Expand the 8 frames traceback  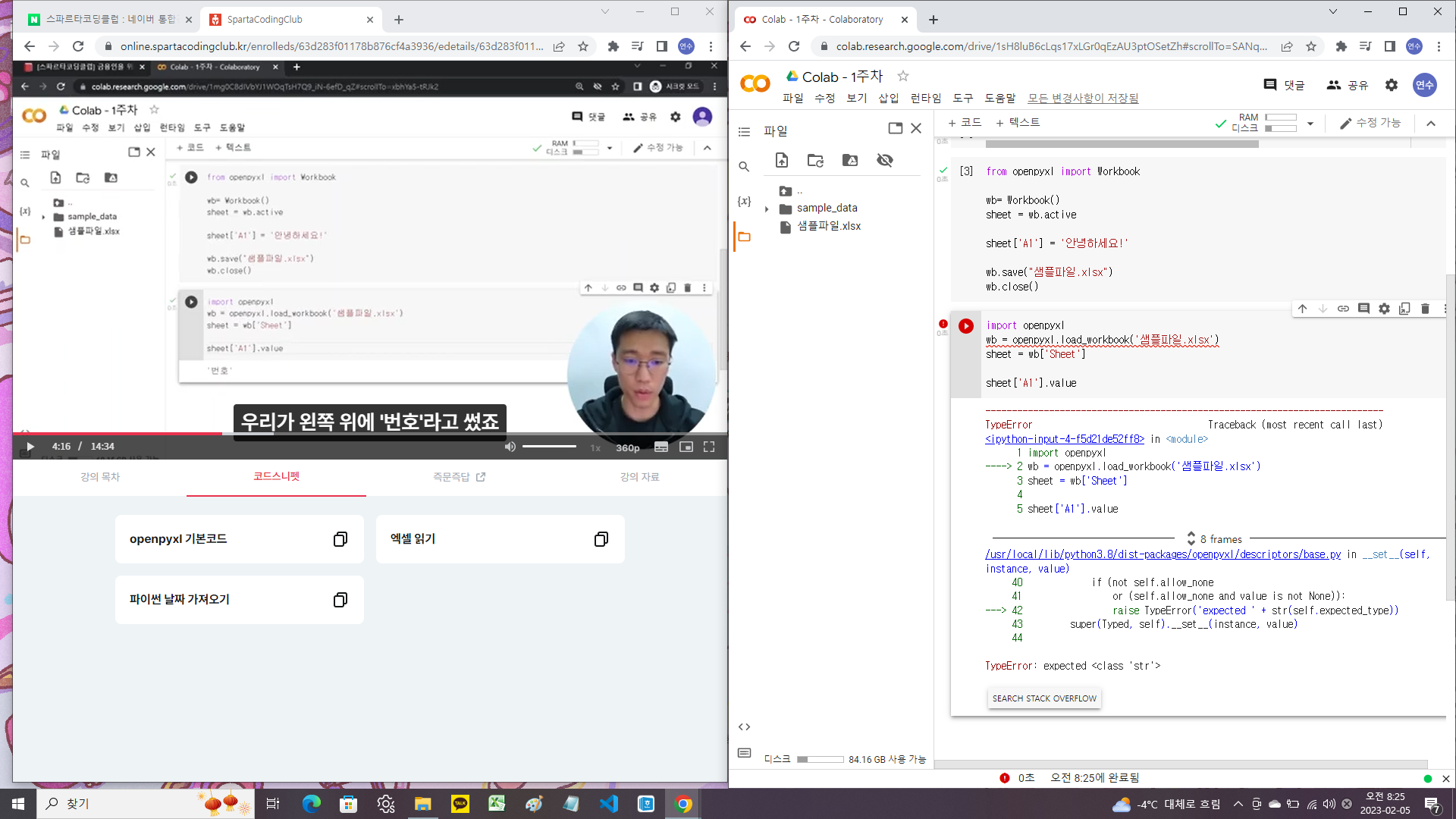1213,539
